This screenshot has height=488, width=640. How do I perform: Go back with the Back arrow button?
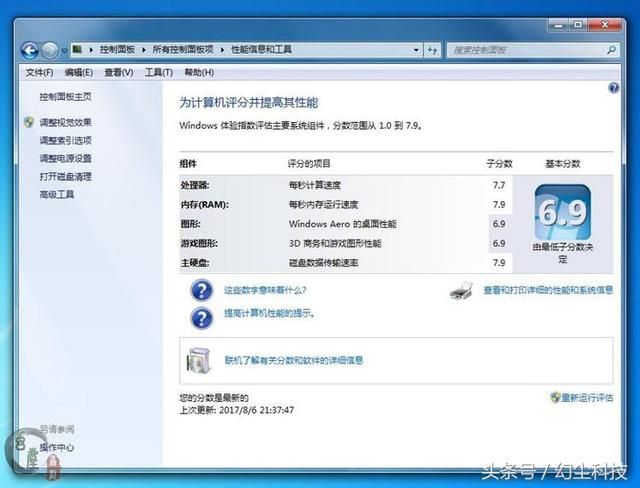pyautogui.click(x=30, y=50)
